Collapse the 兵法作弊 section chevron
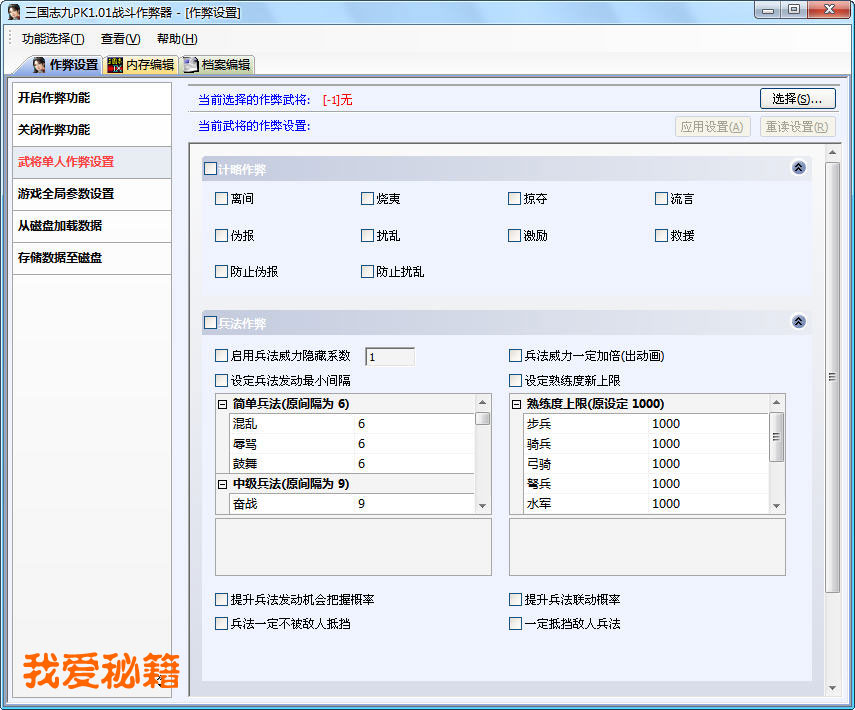The height and width of the screenshot is (710, 855). (x=798, y=322)
